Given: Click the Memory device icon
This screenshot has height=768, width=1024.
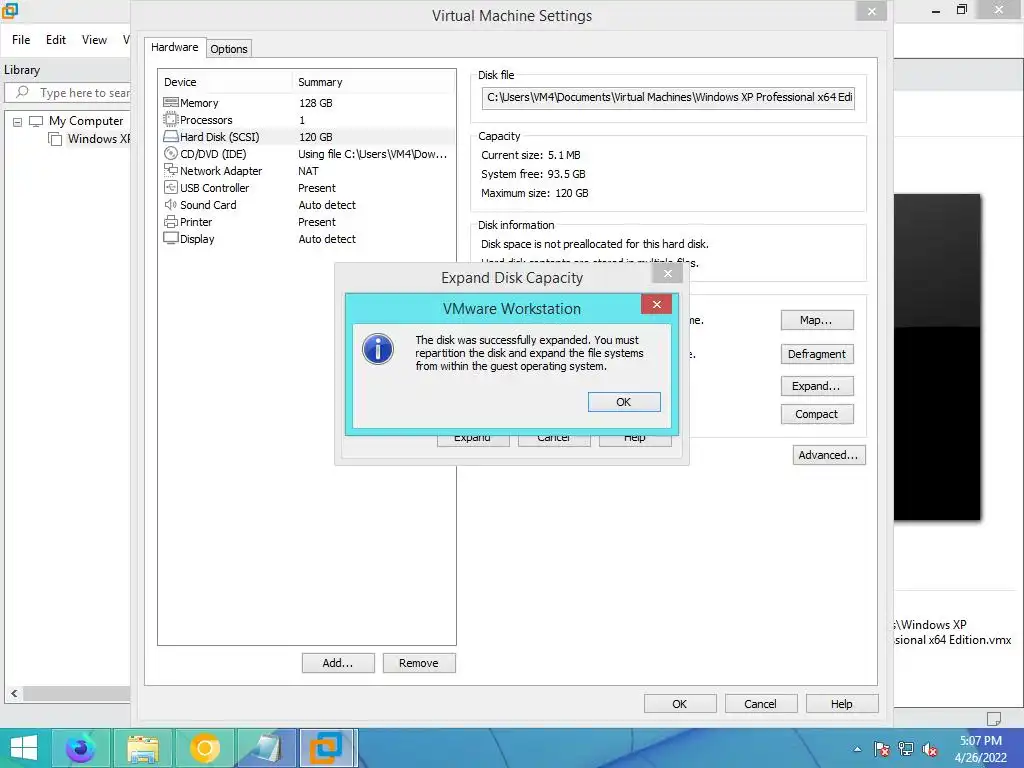Looking at the screenshot, I should point(170,103).
